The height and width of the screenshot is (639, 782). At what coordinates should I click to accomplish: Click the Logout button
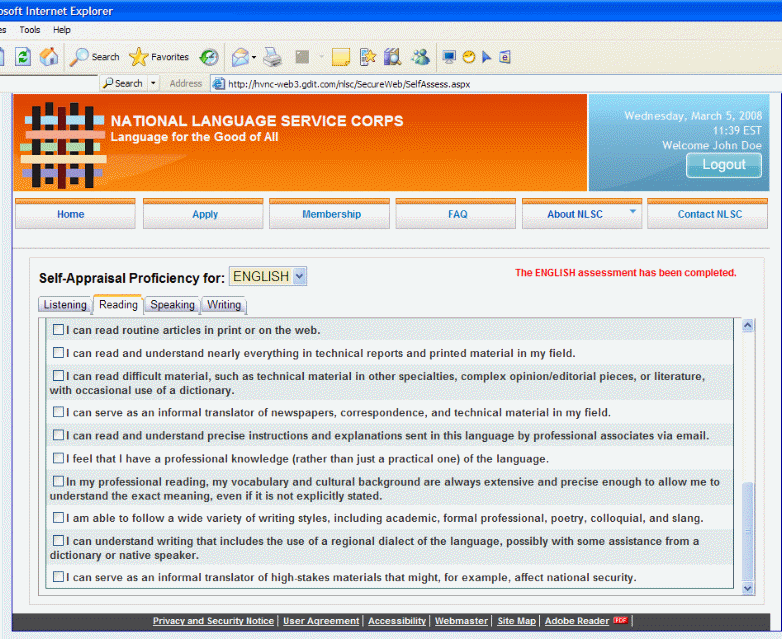click(724, 165)
